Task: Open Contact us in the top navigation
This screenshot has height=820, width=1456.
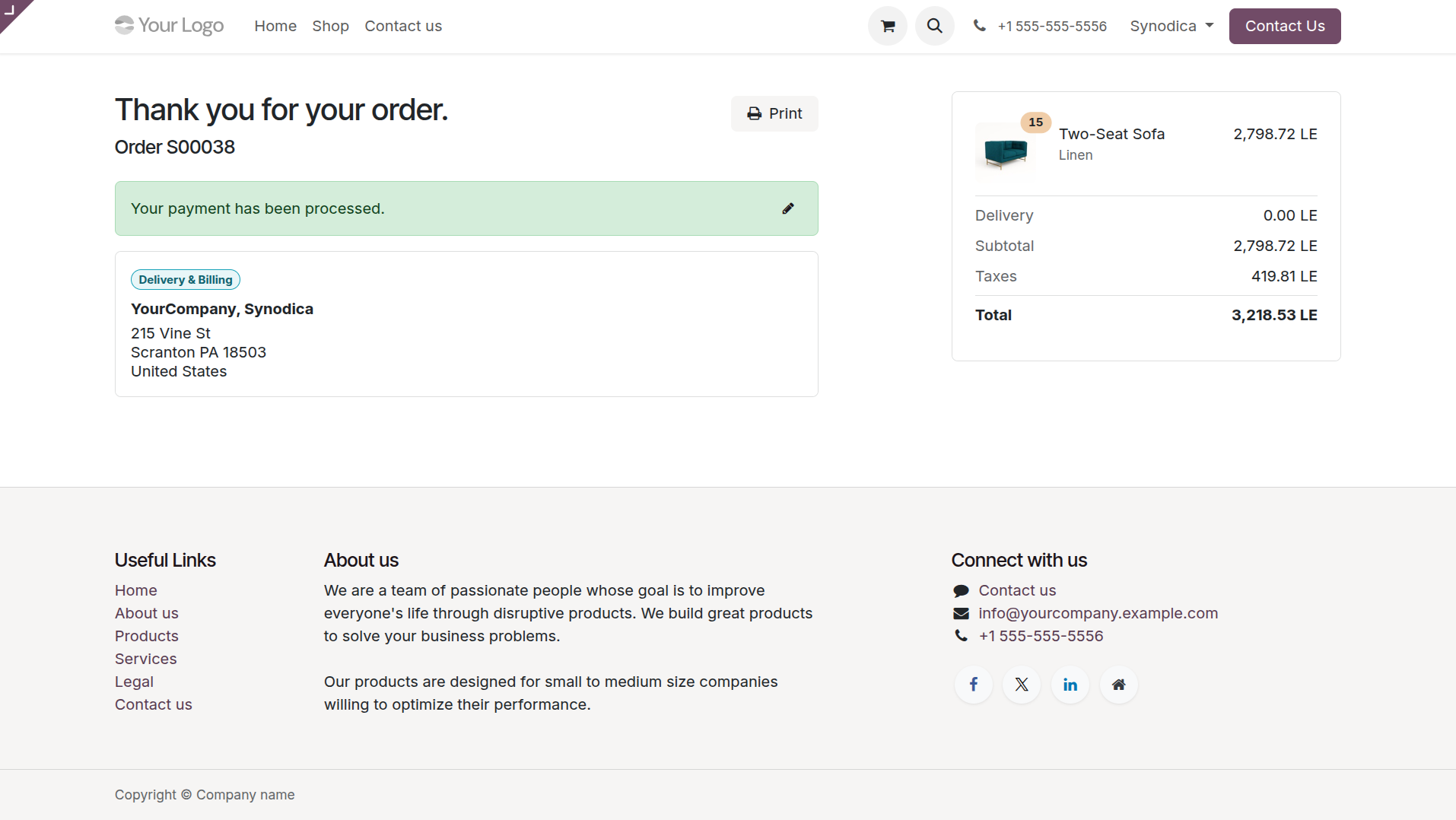Action: click(403, 26)
